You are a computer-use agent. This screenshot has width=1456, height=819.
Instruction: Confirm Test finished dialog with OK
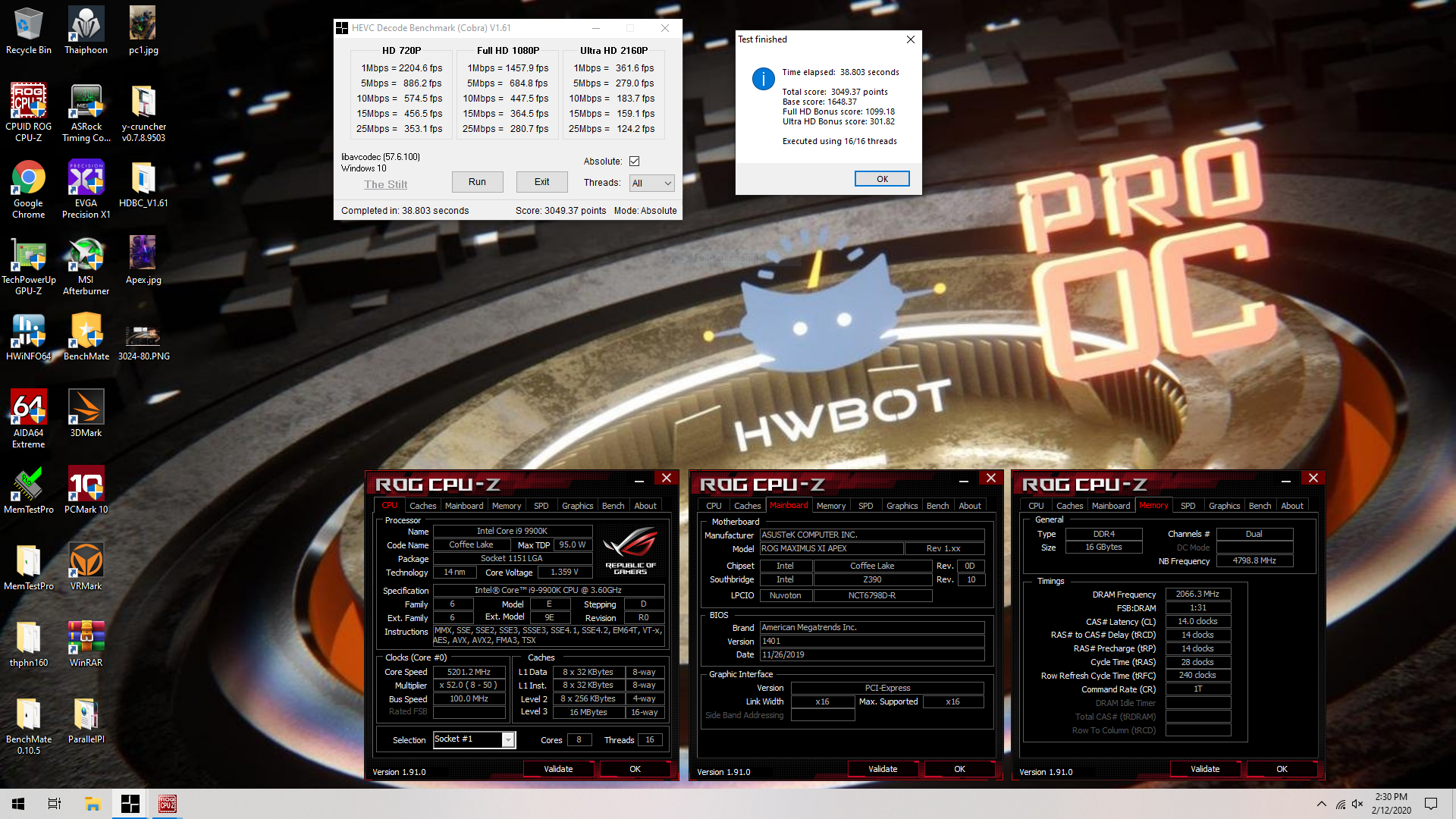click(882, 179)
